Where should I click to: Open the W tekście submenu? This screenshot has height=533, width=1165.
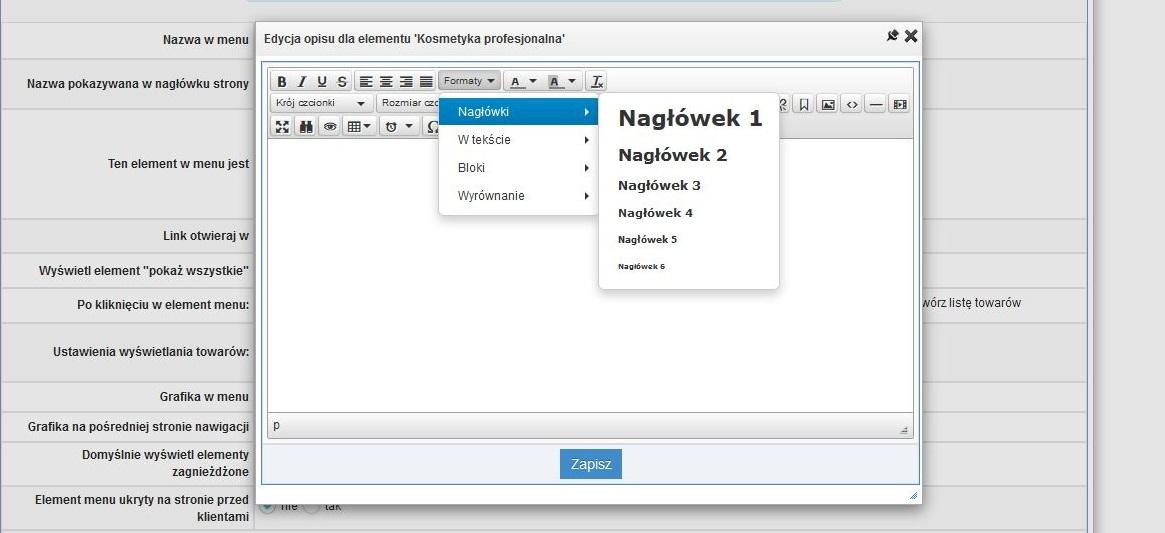click(519, 140)
